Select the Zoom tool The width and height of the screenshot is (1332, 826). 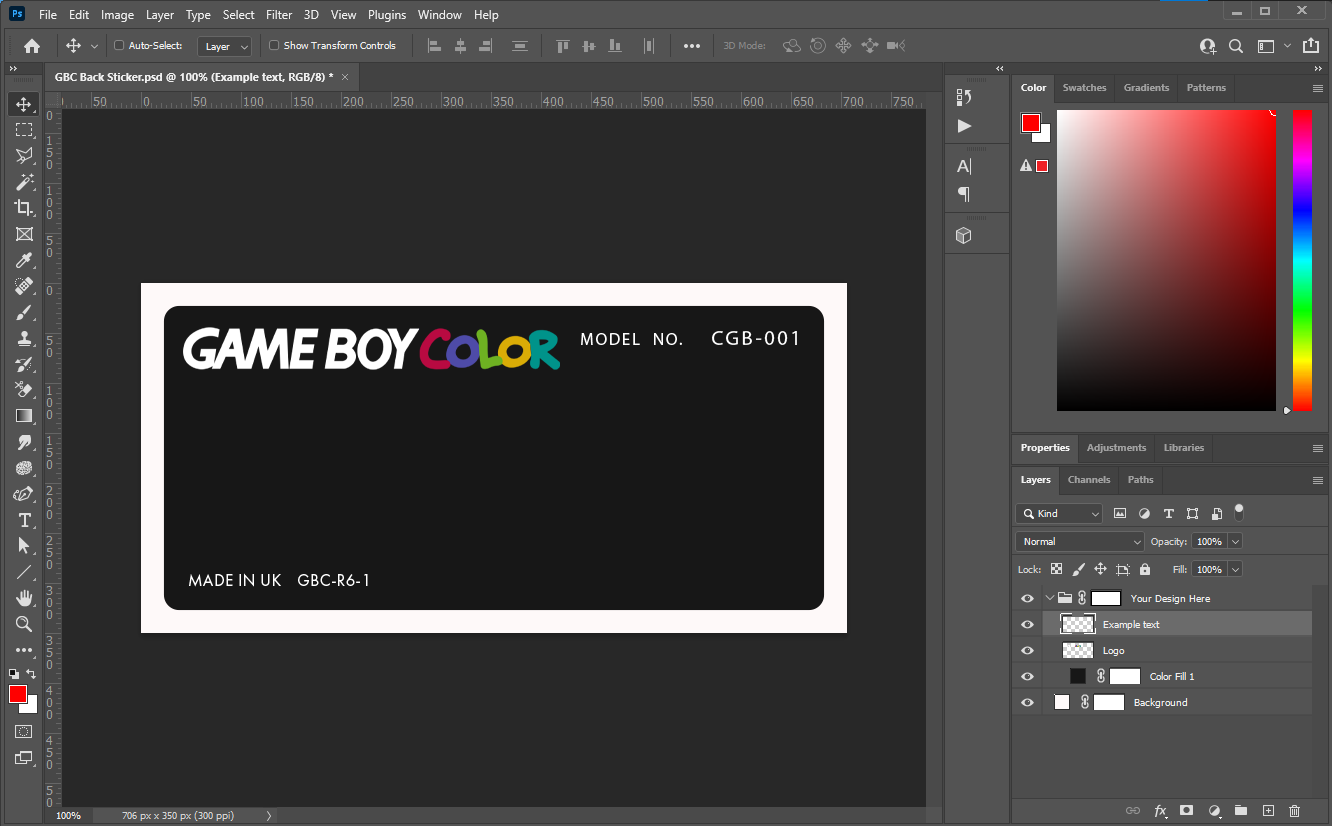25,624
